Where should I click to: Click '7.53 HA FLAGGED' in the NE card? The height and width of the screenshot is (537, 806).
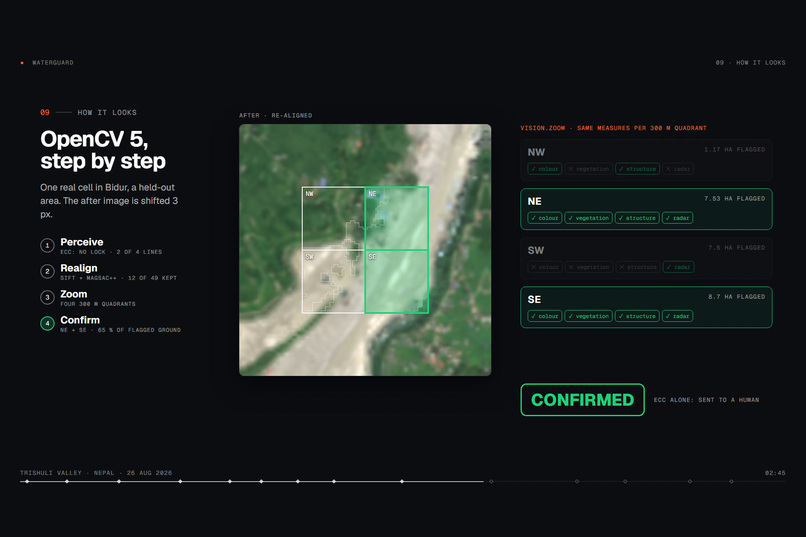point(735,198)
